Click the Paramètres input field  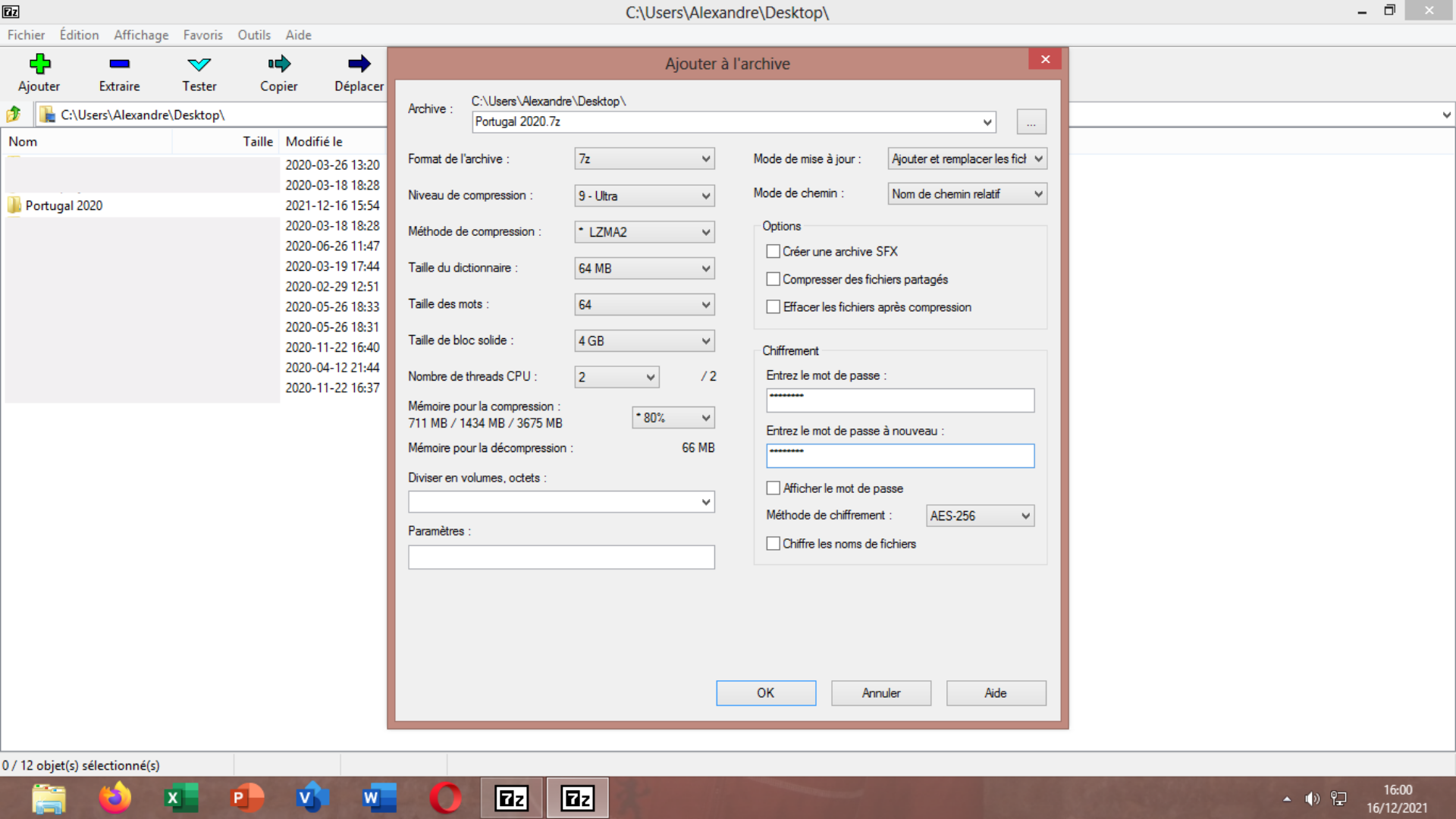point(561,557)
